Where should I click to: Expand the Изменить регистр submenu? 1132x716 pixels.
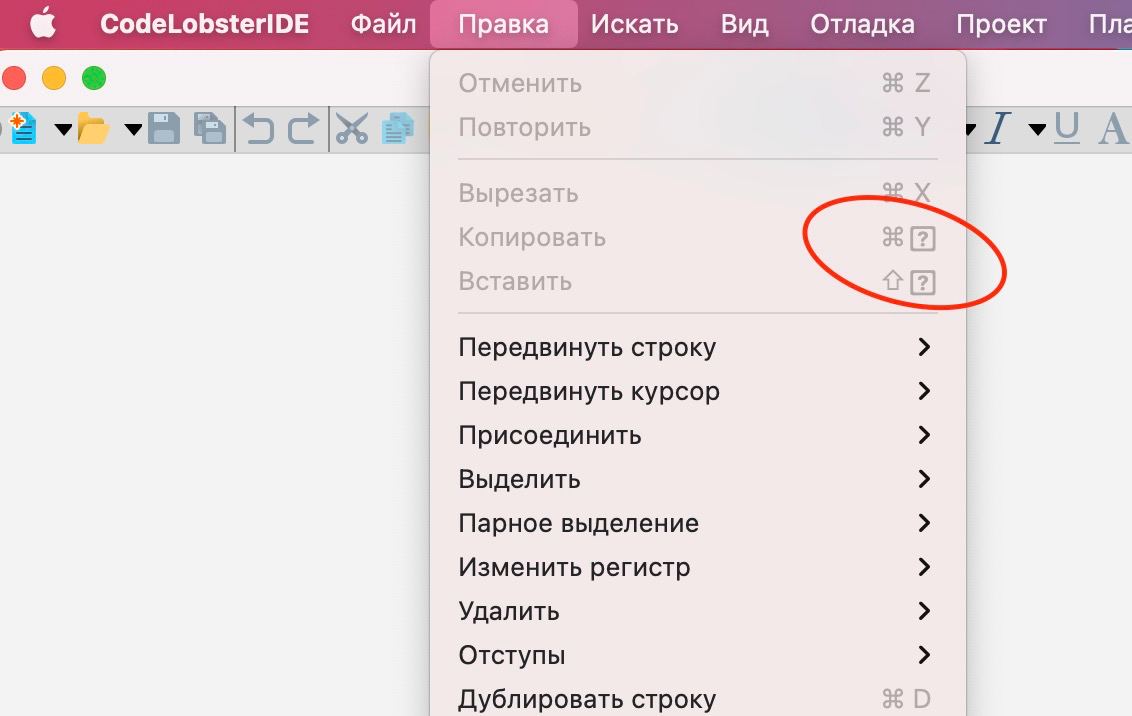pyautogui.click(x=697, y=567)
